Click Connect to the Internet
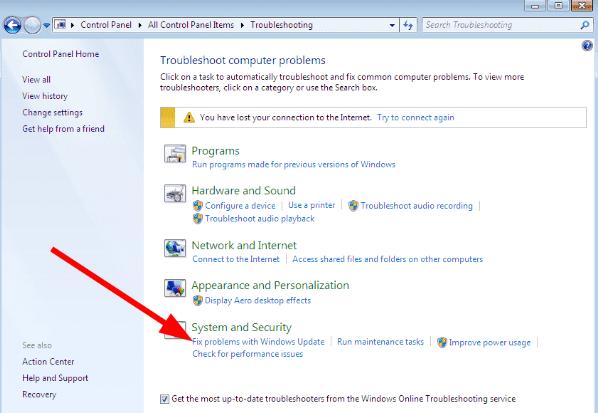598x413 pixels. tap(236, 259)
